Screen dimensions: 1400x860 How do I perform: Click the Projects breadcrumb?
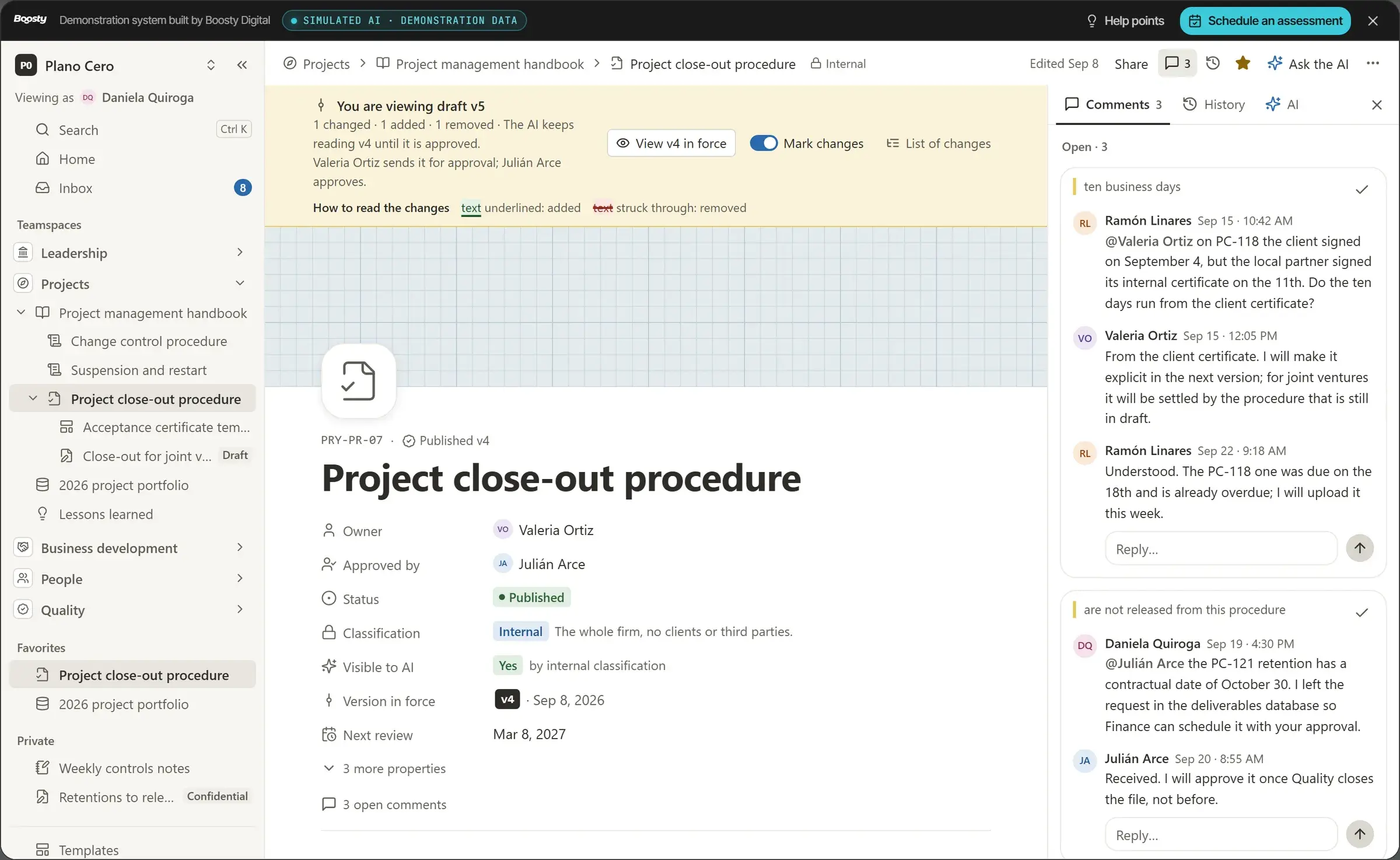click(x=317, y=64)
